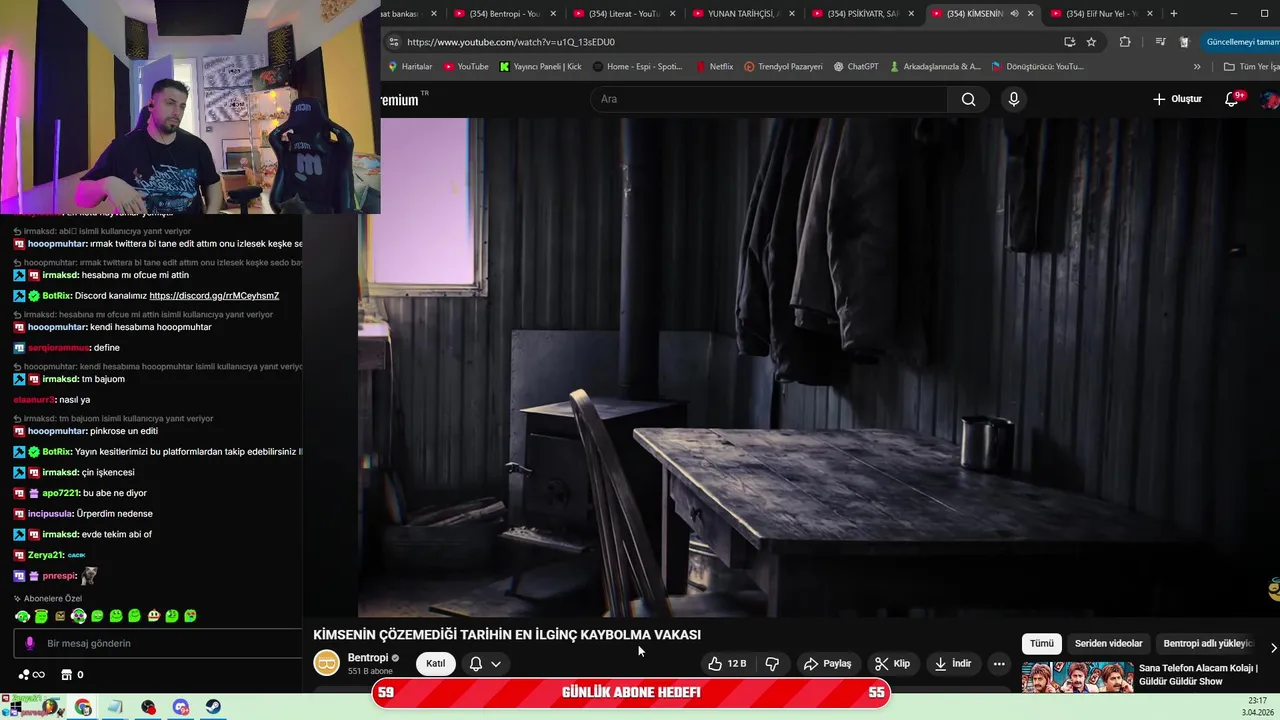Open the Bentropi channel avatar

[327, 663]
